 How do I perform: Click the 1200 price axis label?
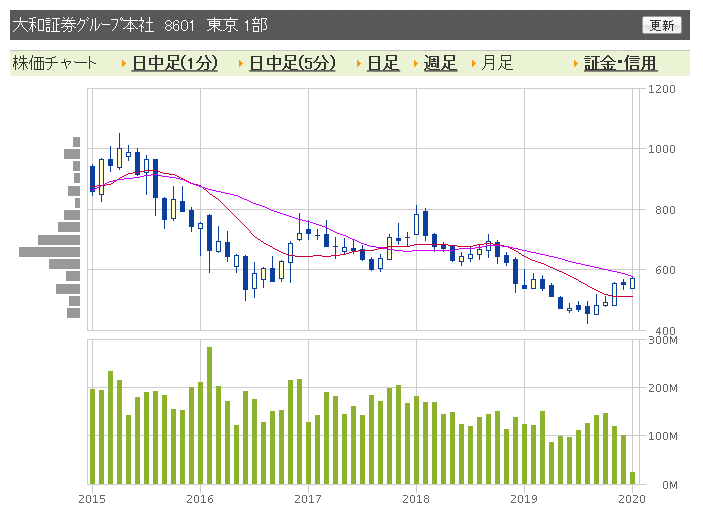point(662,89)
